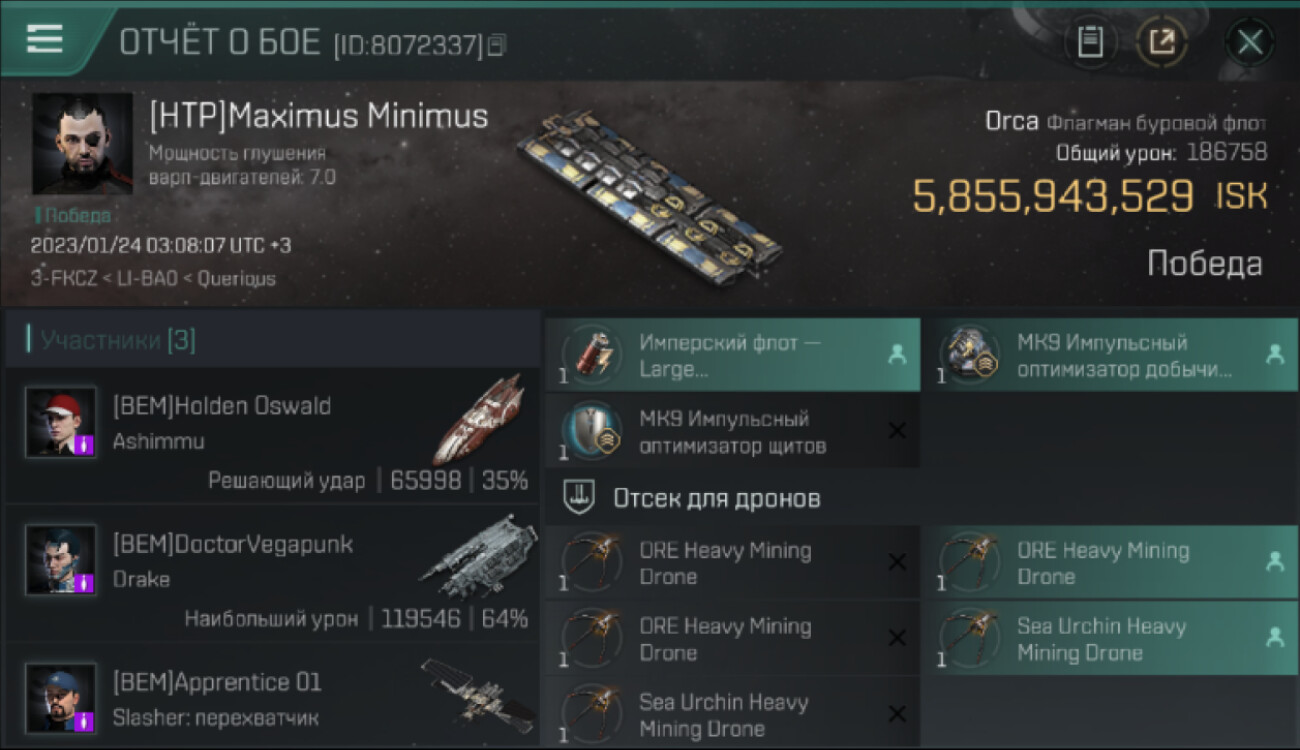Select DoctorVegapunk participant entry

click(x=272, y=573)
